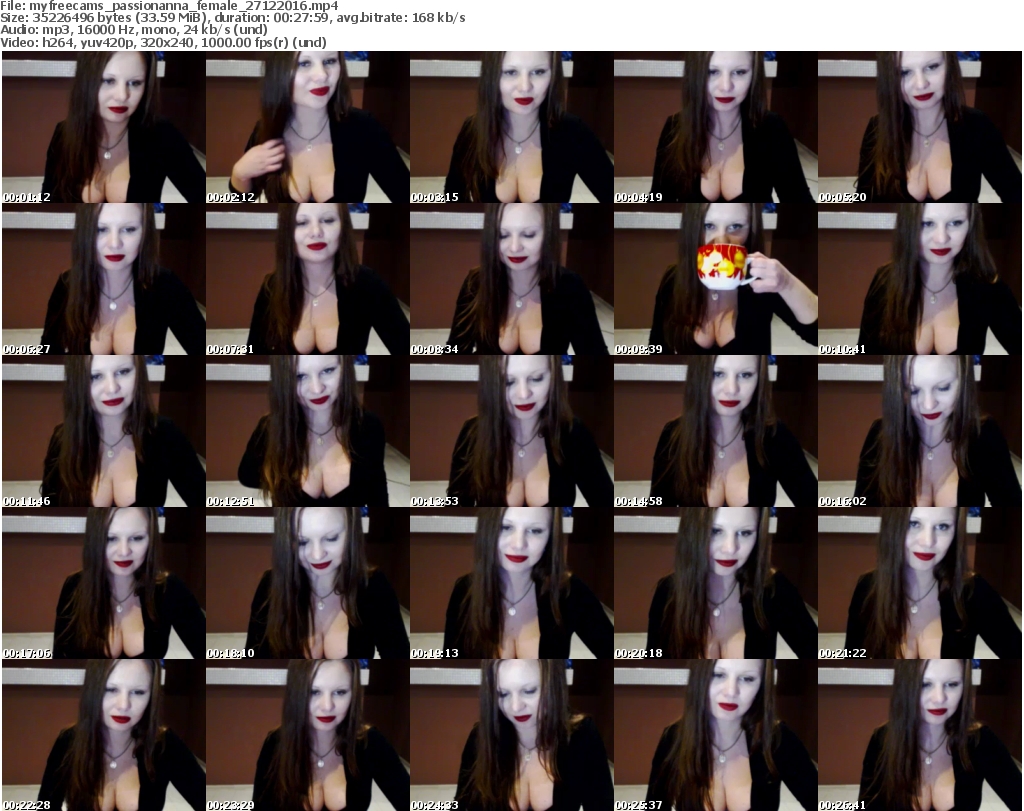Click the Audio mp3 info line

point(134,30)
